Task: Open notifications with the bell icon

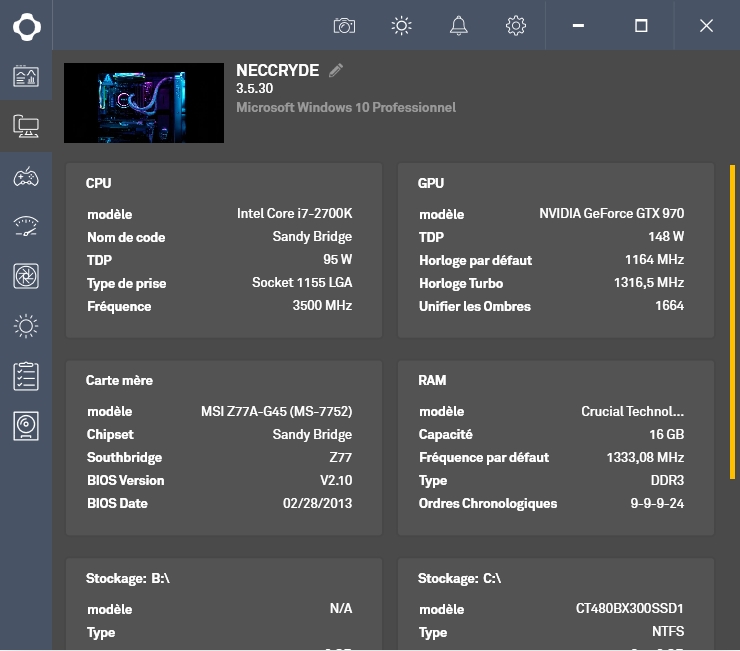Action: coord(459,26)
